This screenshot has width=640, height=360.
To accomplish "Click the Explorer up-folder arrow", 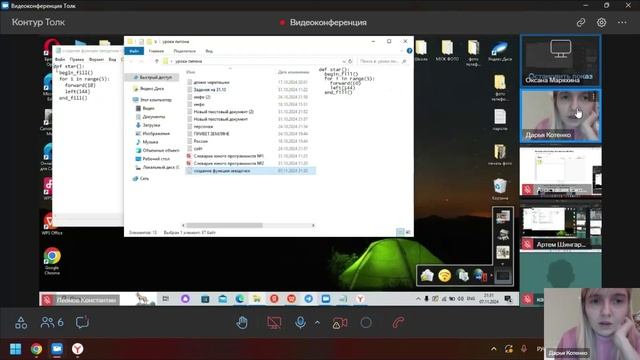I will (157, 61).
